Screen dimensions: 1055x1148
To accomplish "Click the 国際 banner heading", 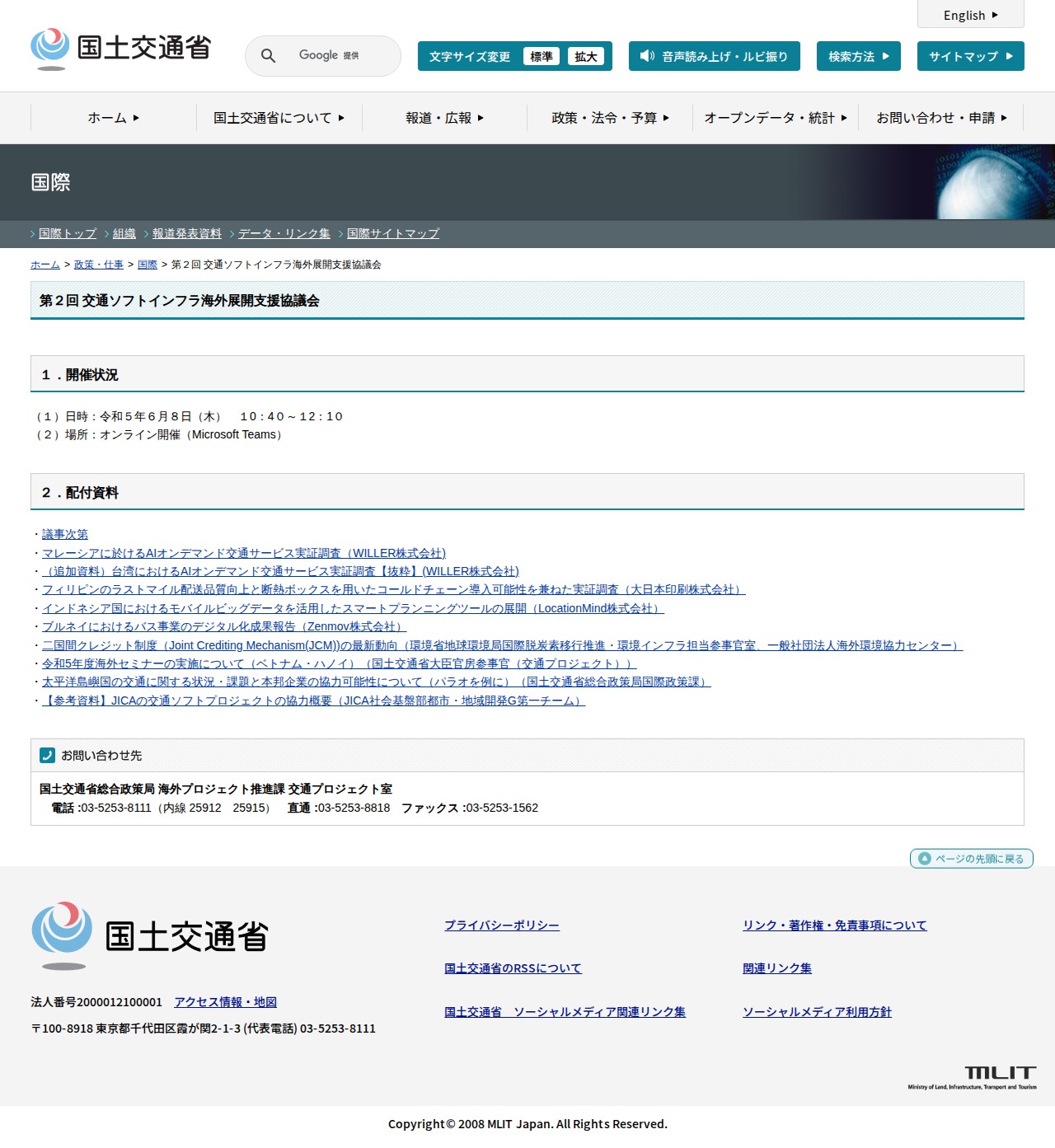I will click(51, 182).
